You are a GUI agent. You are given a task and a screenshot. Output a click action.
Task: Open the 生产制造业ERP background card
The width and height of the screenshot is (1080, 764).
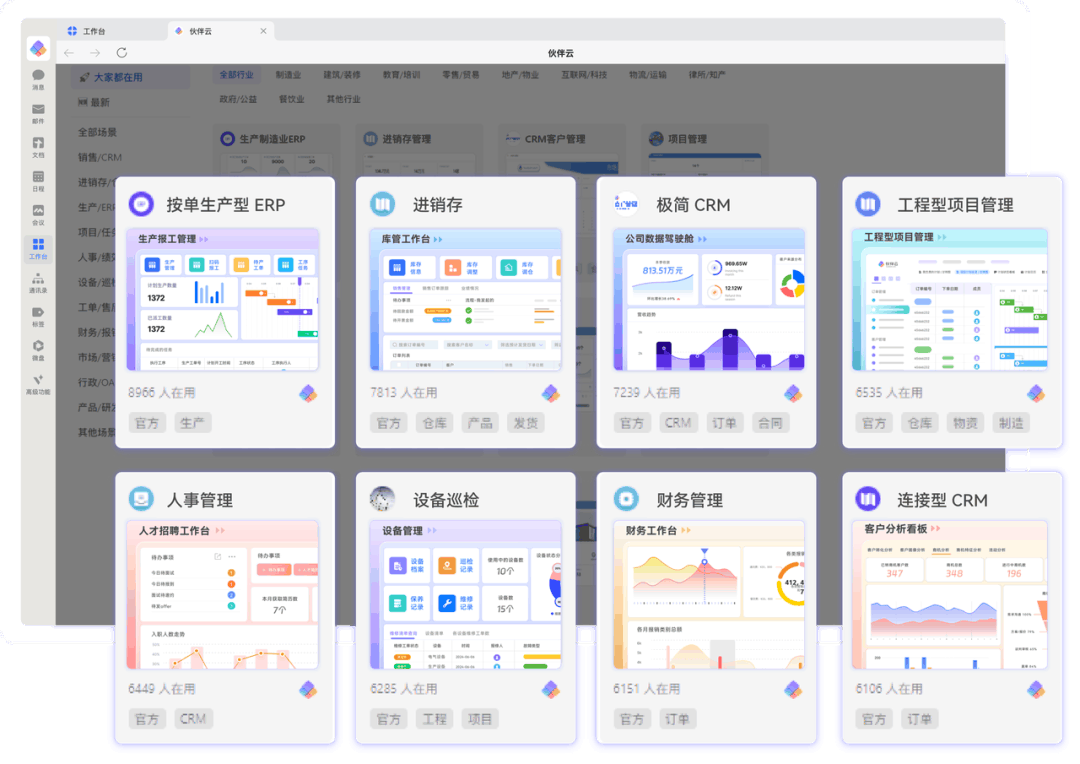click(x=277, y=149)
